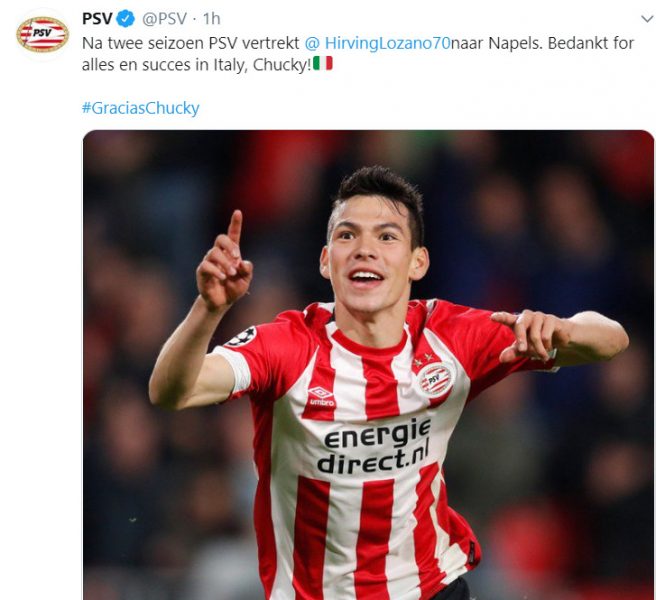This screenshot has width=656, height=600.
Task: Visit the @PSV handle link
Action: click(164, 19)
